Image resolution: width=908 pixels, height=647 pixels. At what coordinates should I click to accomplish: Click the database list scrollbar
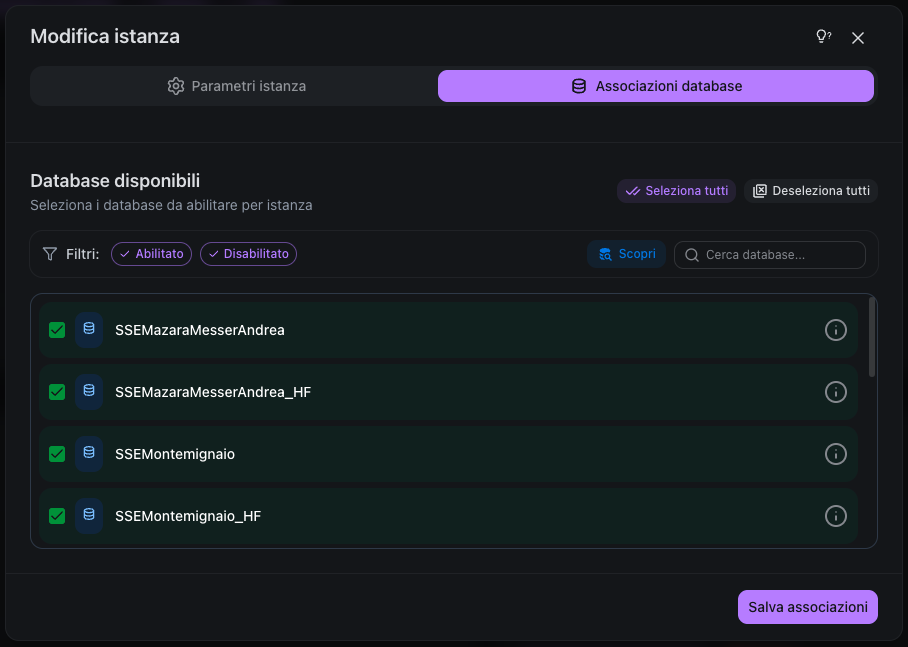[x=872, y=338]
